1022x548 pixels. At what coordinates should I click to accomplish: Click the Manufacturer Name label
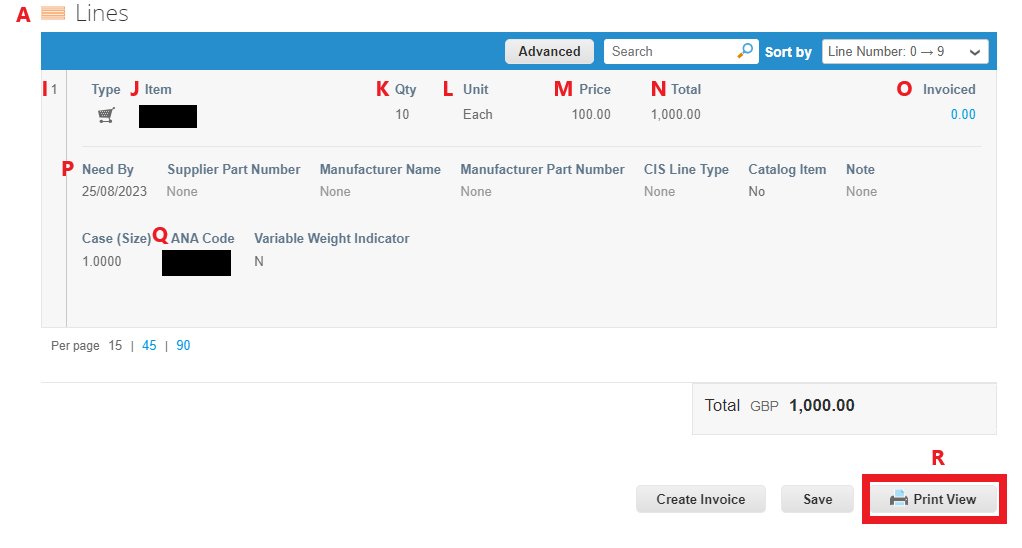[380, 169]
